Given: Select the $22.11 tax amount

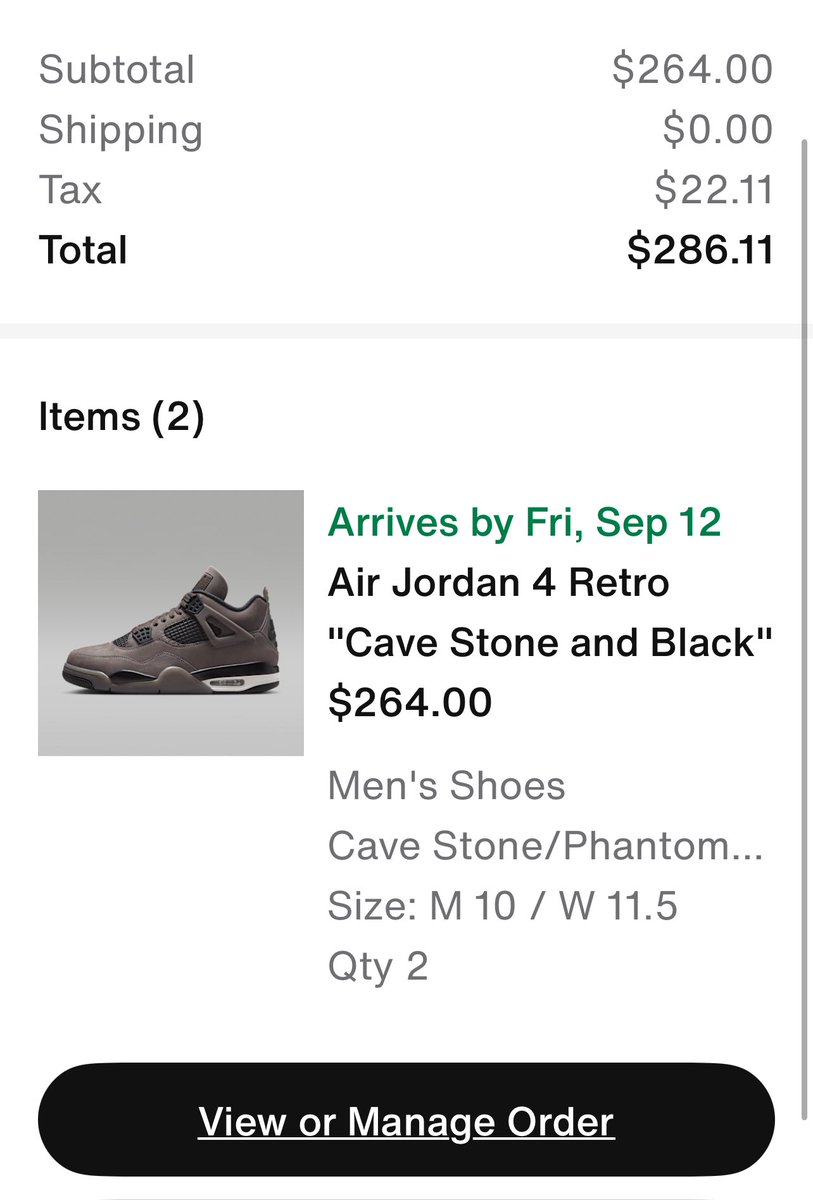Looking at the screenshot, I should [x=713, y=190].
